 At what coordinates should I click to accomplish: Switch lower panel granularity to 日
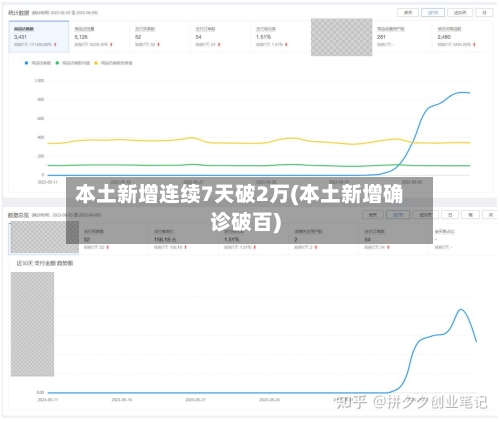point(450,215)
